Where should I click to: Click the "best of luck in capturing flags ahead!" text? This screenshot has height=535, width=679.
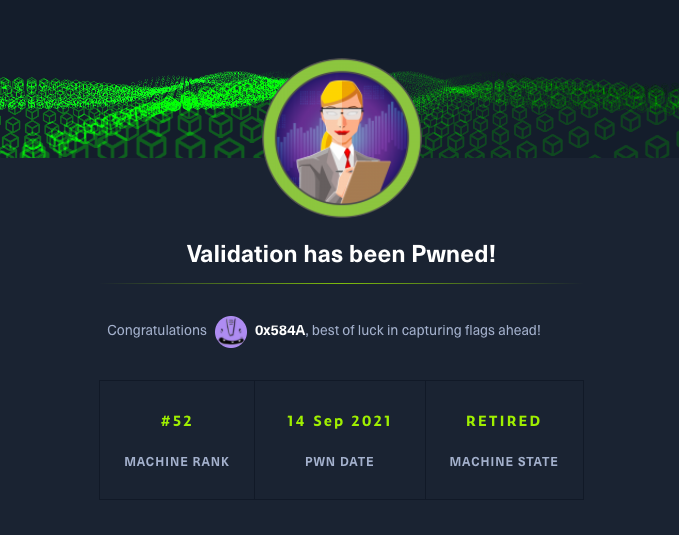pyautogui.click(x=426, y=331)
